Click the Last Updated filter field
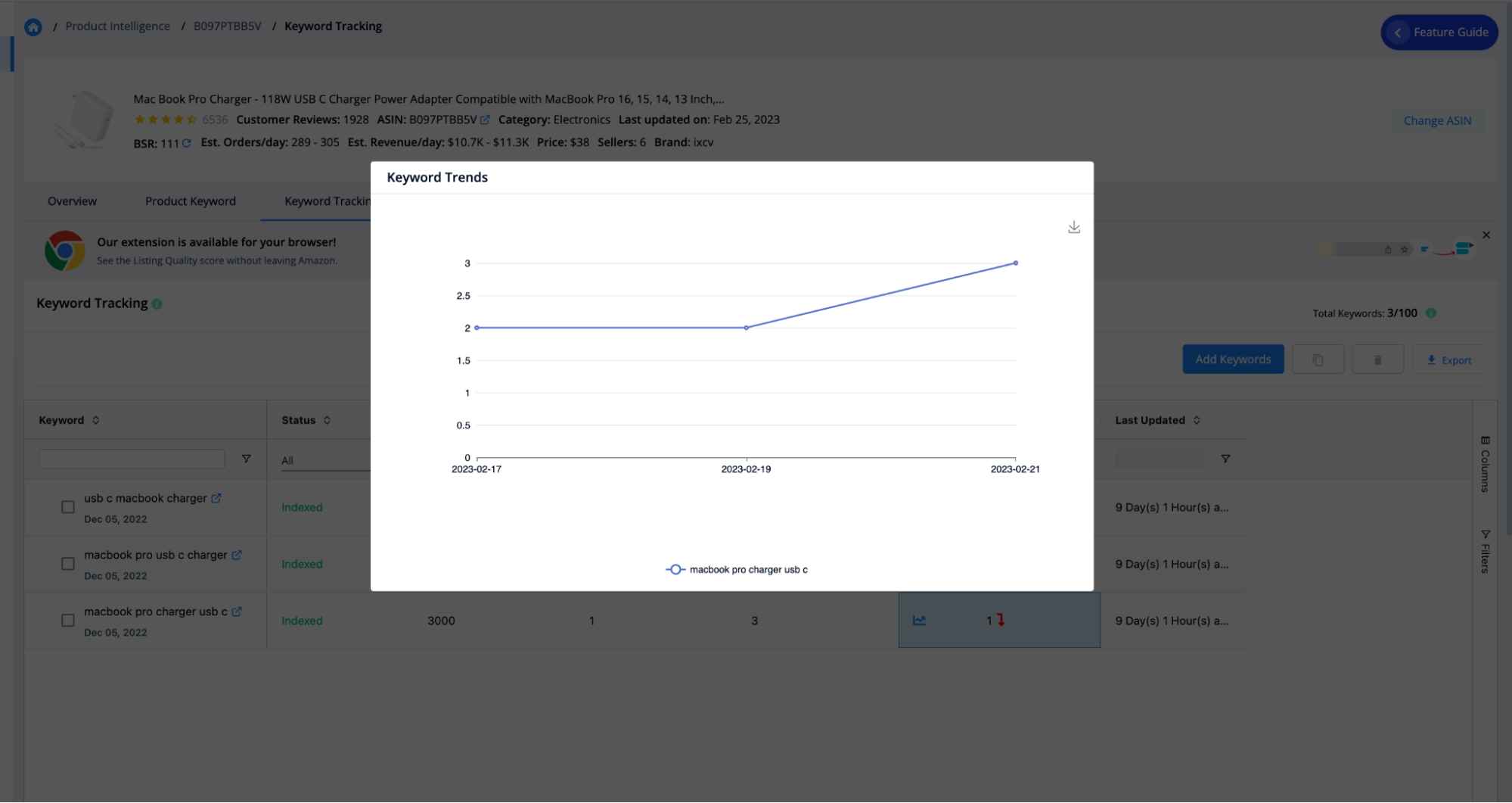 [x=1160, y=459]
